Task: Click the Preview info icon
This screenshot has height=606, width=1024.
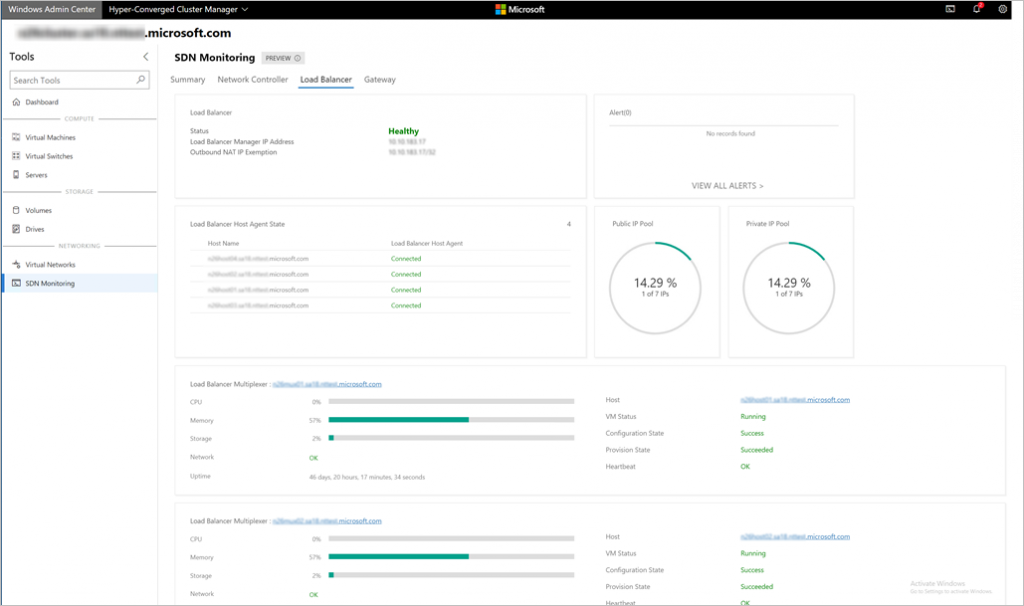Action: tap(298, 58)
